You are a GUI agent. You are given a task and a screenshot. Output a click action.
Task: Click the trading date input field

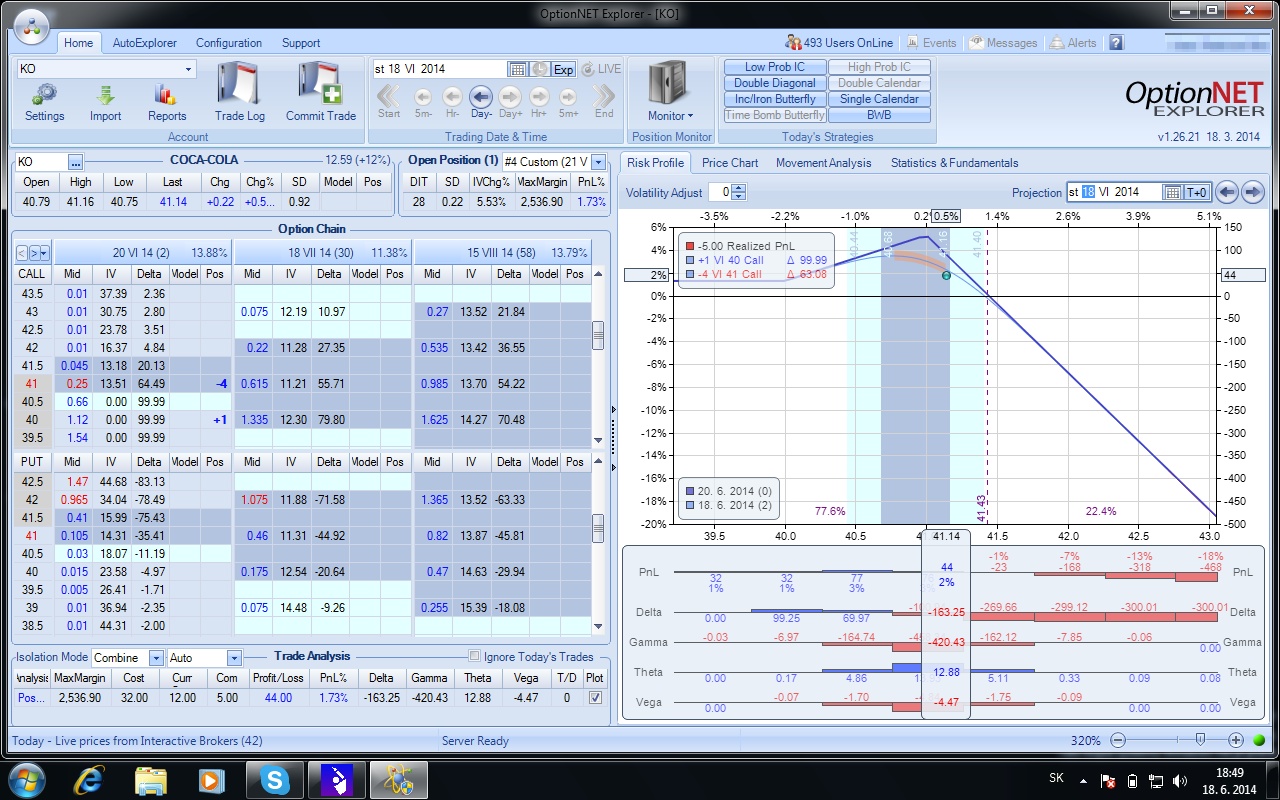[439, 69]
